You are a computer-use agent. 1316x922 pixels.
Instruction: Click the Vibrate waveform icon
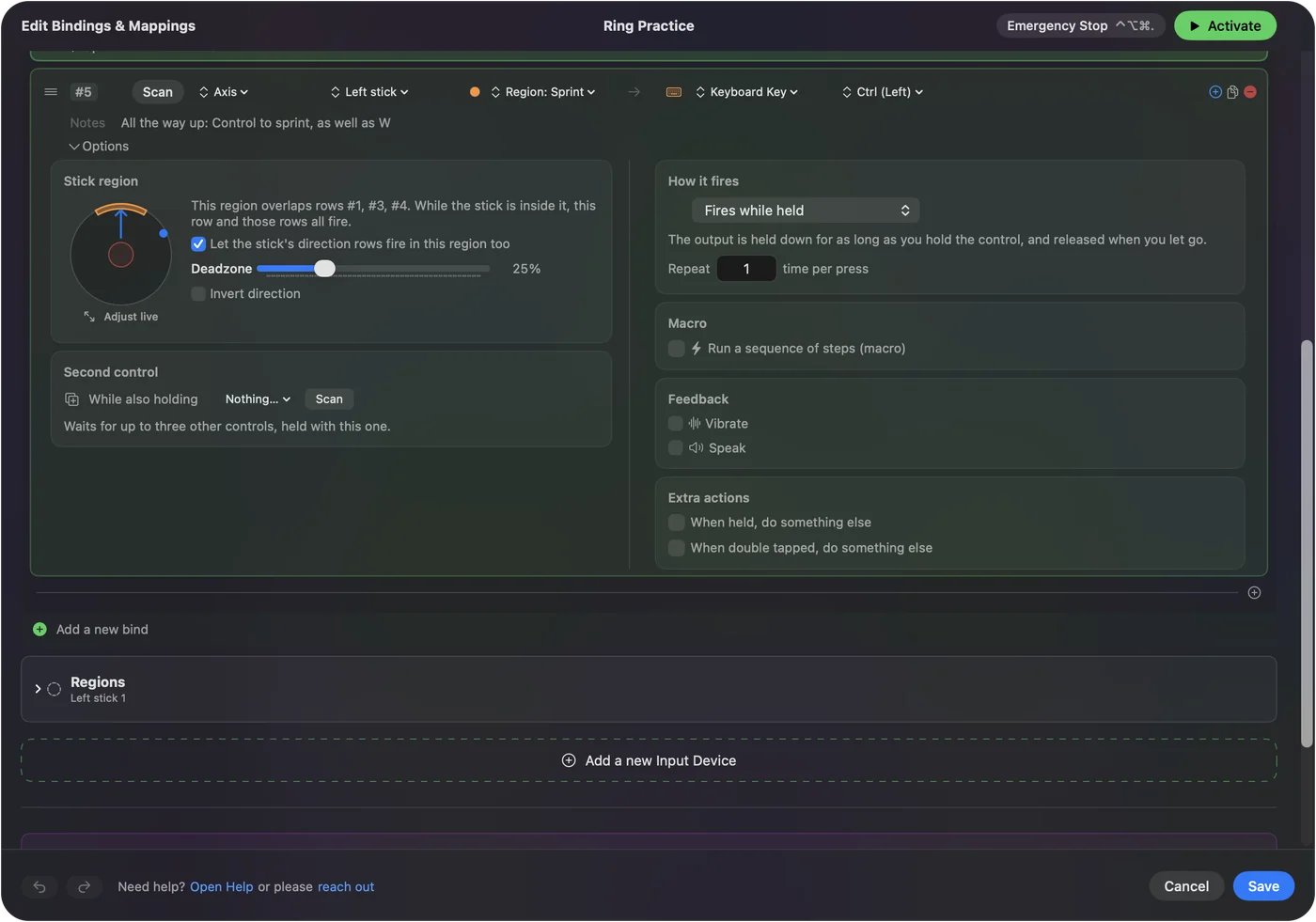click(695, 424)
